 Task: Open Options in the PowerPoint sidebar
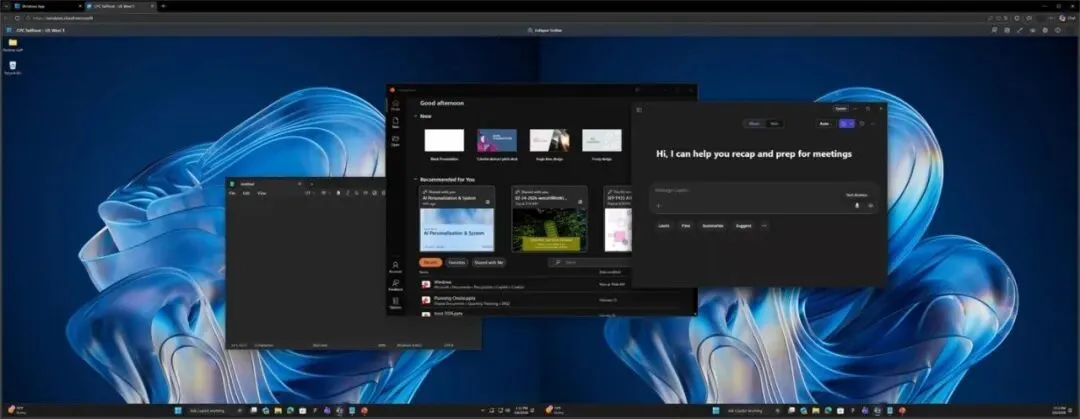click(395, 303)
